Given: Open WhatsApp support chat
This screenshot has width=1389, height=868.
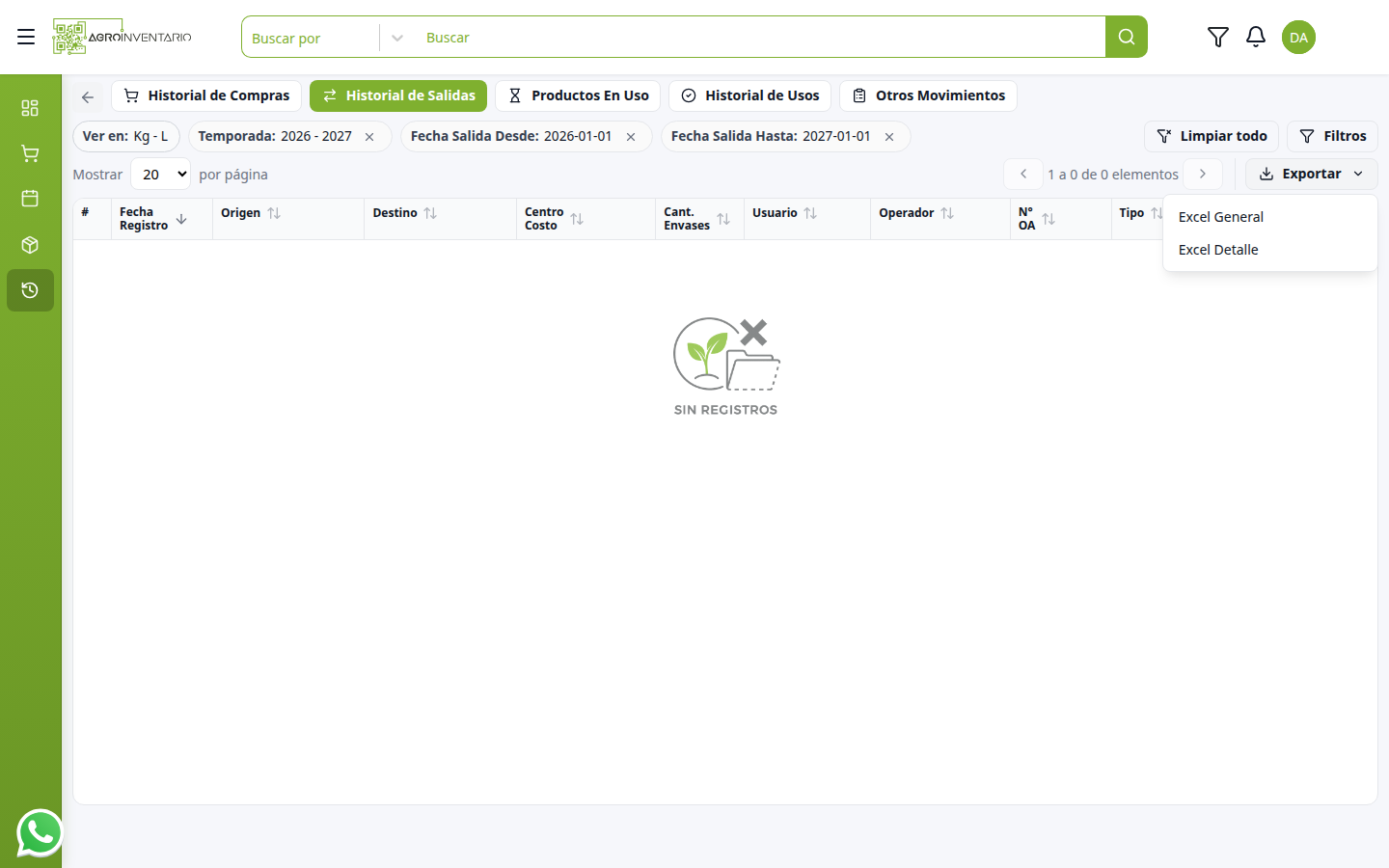Looking at the screenshot, I should click(40, 832).
